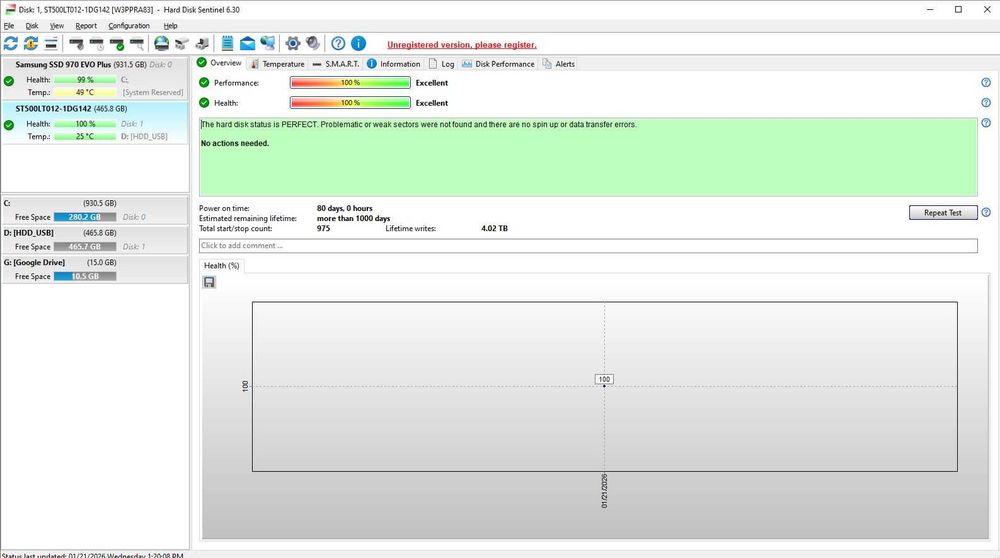
Task: Click the help icon next to Performance
Action: coord(986,82)
